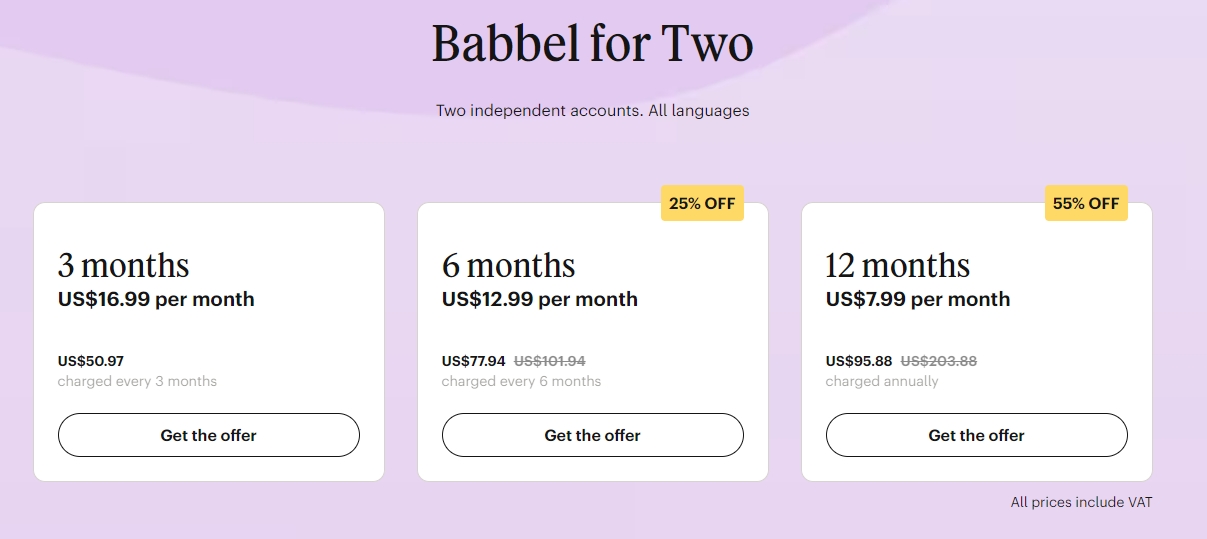Click the Two independent accounts subtitle

[592, 110]
